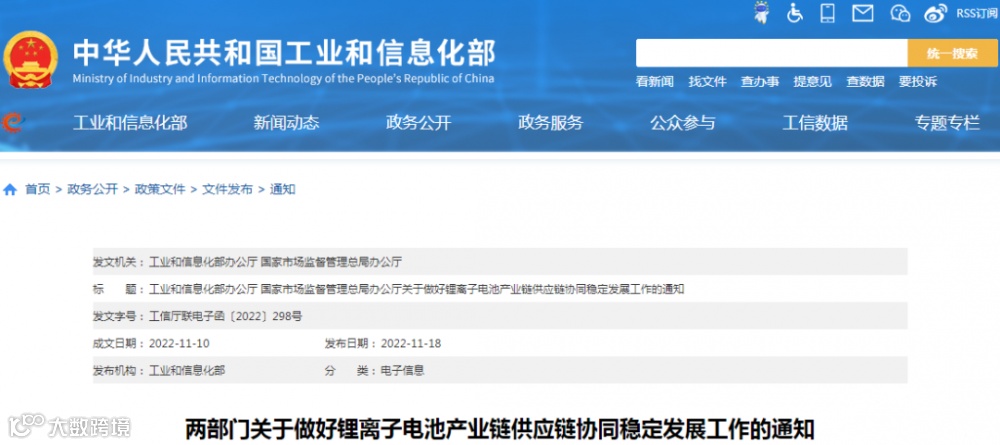
Task: Select the document number 工信厅联电子函〔2022〕298号
Action: click(x=226, y=316)
